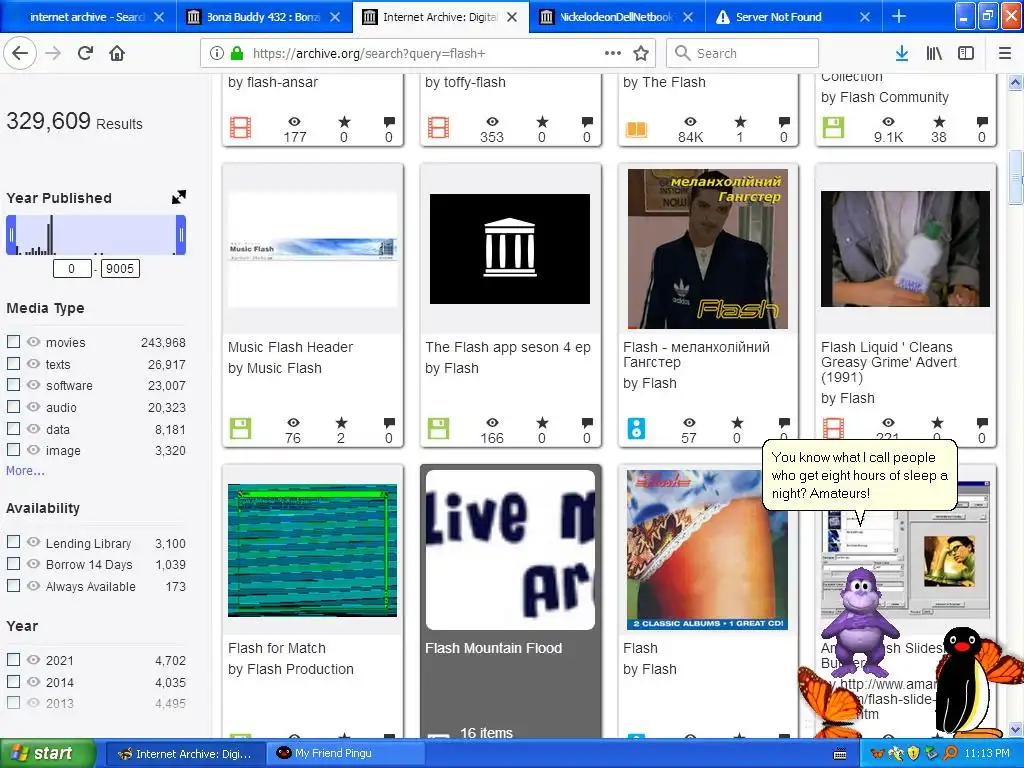Open the Flash for Match item
Image resolution: width=1024 pixels, height=768 pixels.
(277, 648)
